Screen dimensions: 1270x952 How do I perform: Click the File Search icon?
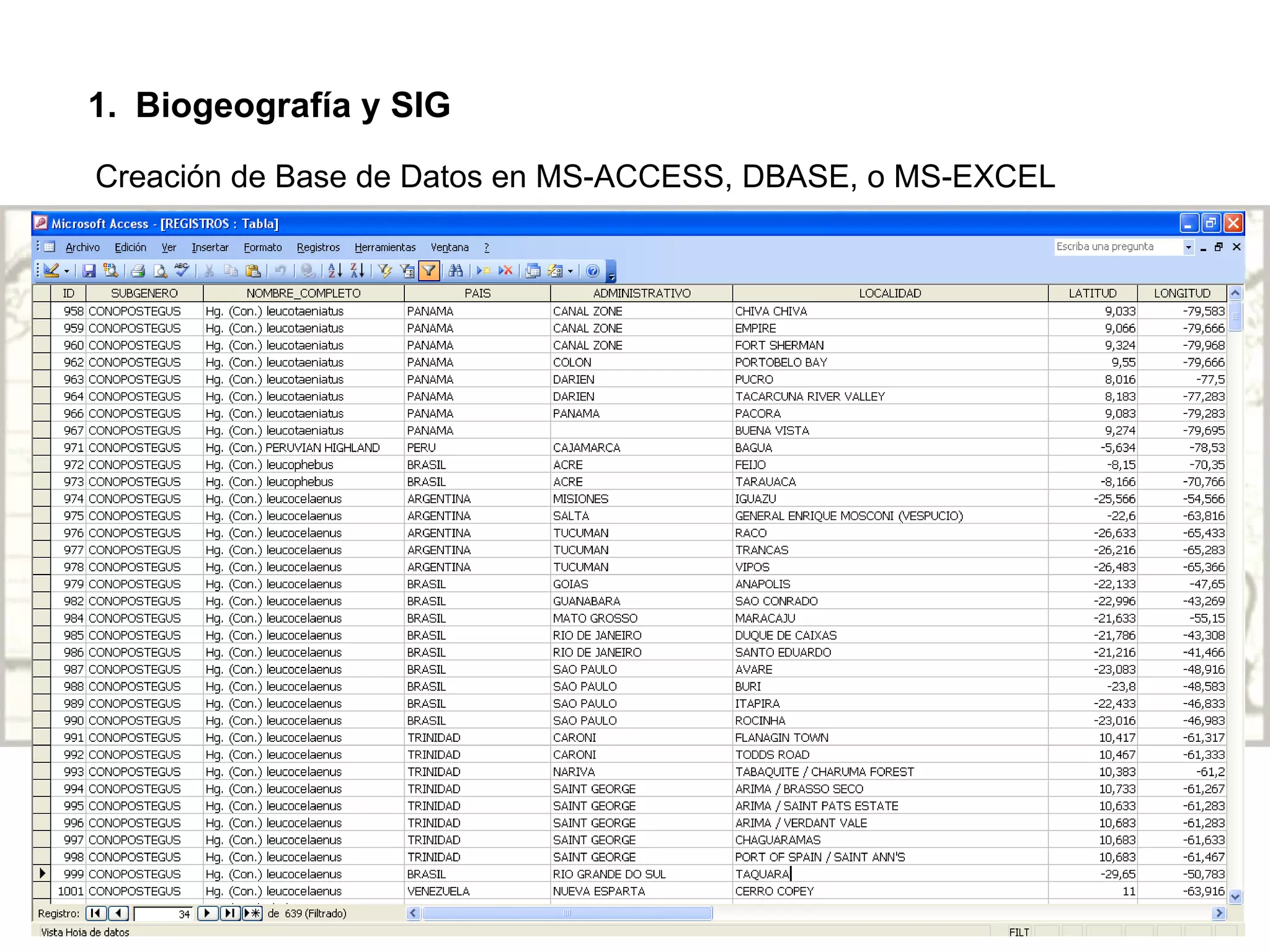click(111, 271)
